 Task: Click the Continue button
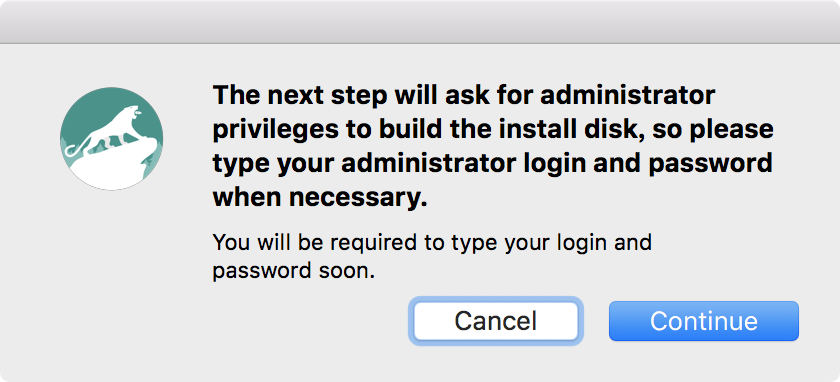pos(703,320)
